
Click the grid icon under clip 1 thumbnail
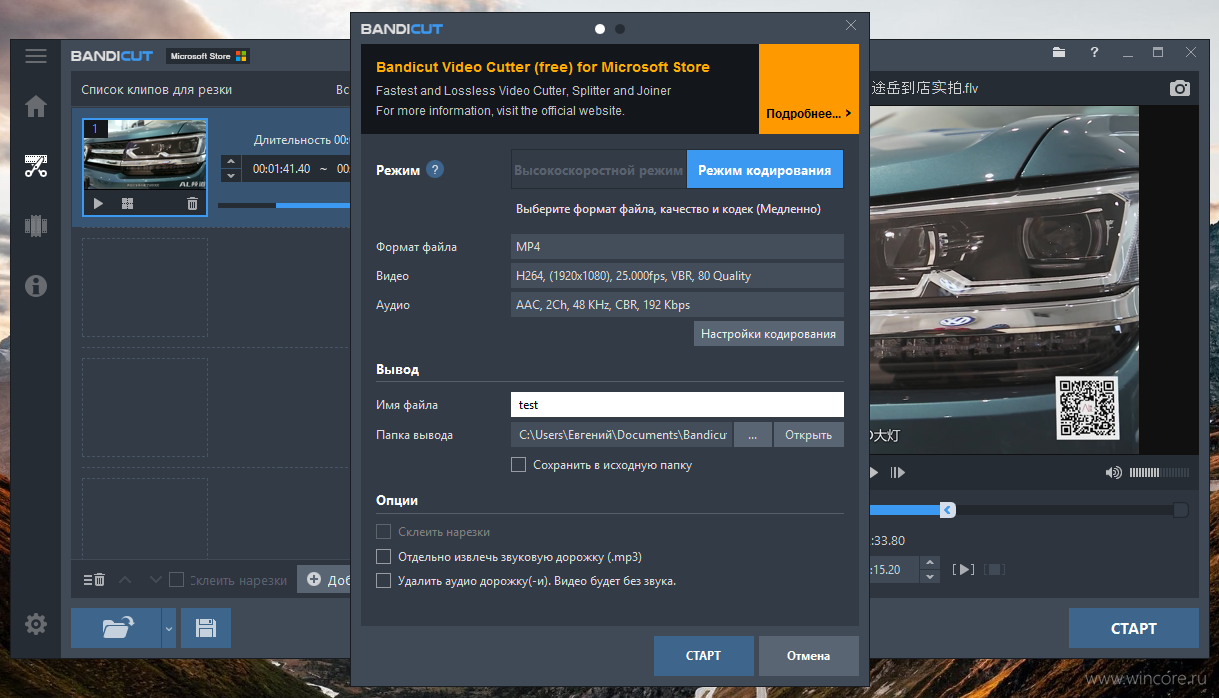(127, 204)
